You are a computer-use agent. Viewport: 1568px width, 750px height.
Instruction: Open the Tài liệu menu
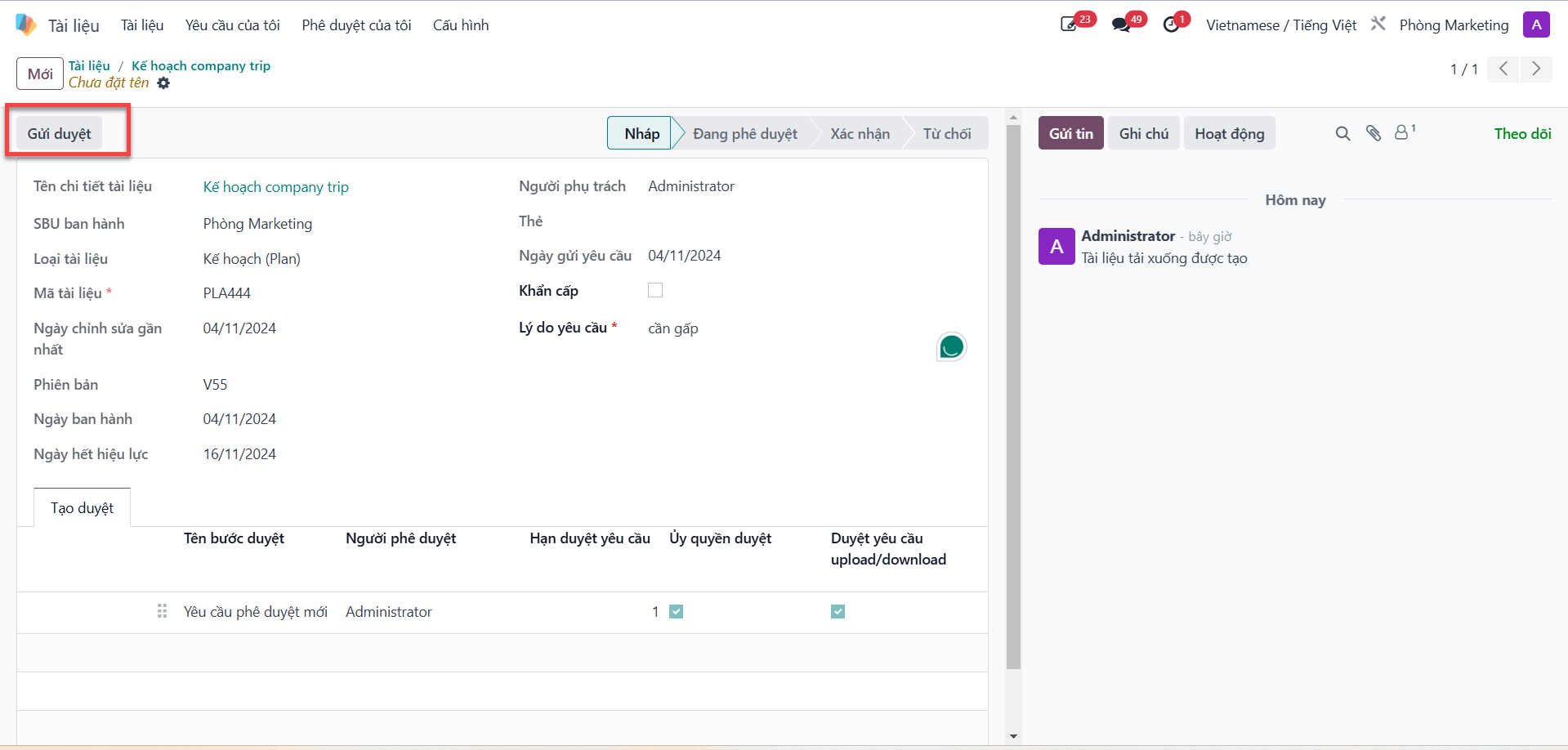pos(142,25)
